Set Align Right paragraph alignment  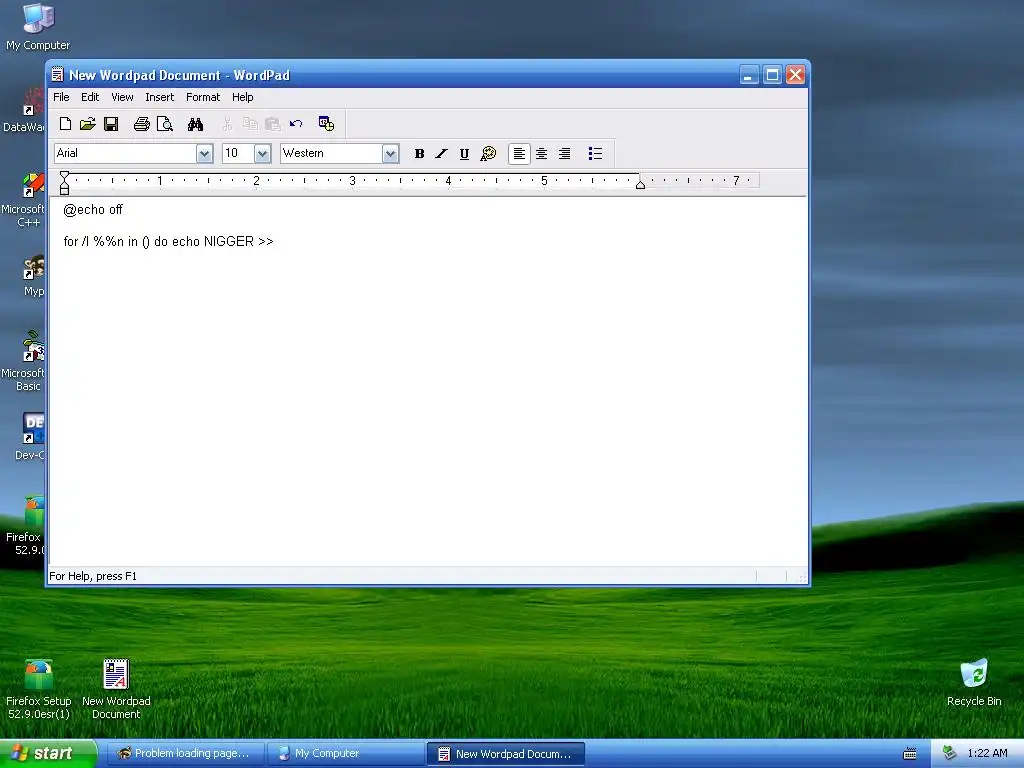pyautogui.click(x=564, y=153)
